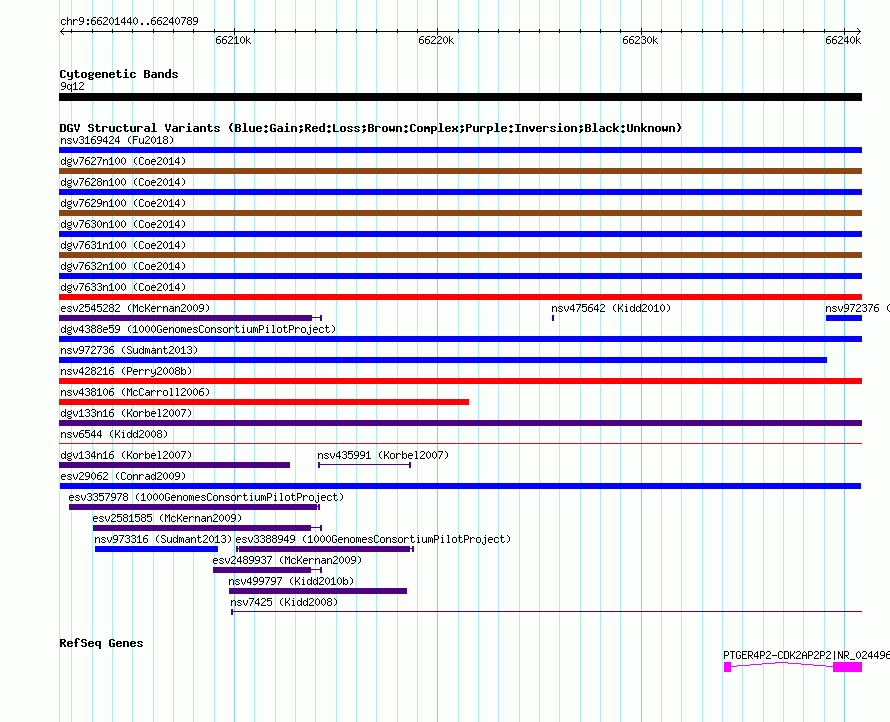The image size is (890, 722).
Task: Open dgv134n16 (Korbel2007) variant
Action: (126, 455)
